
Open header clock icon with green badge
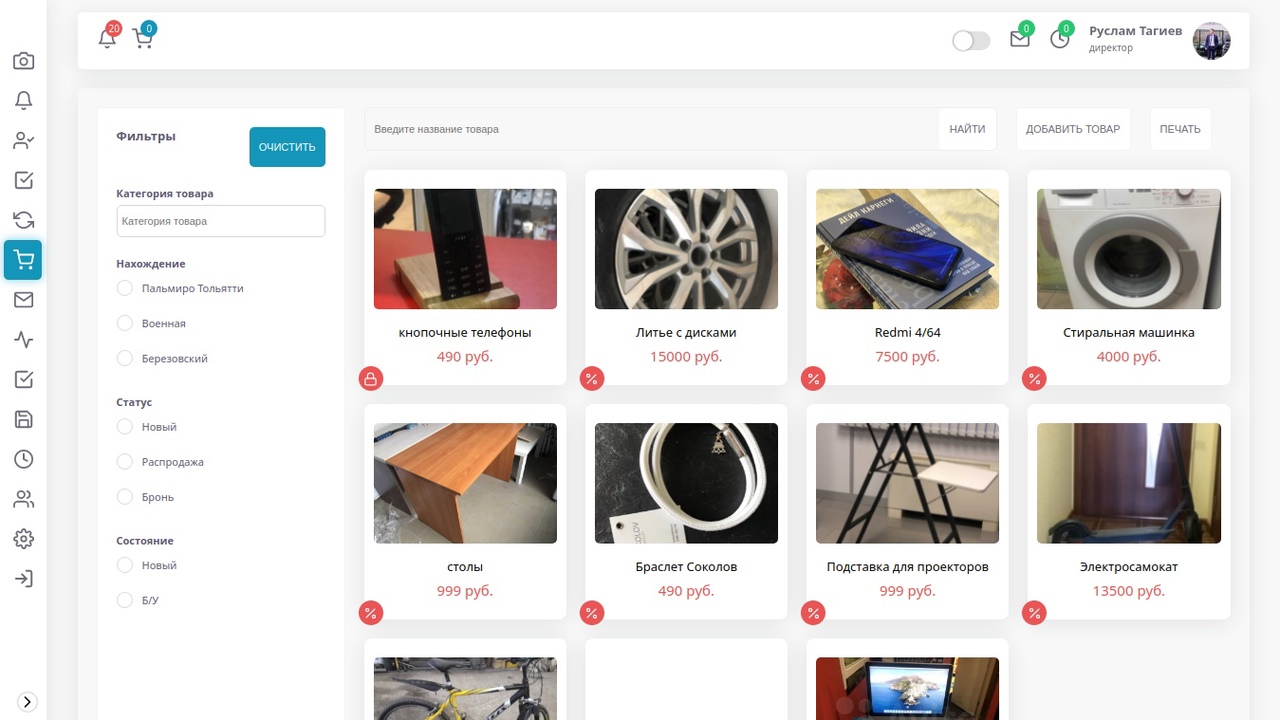pyautogui.click(x=1060, y=39)
